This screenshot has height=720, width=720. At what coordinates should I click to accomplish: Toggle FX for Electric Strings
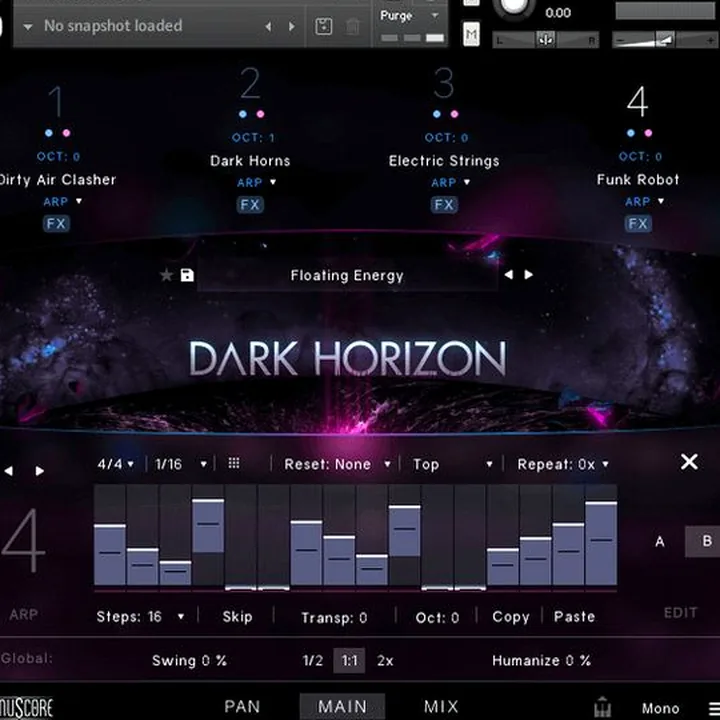(444, 204)
